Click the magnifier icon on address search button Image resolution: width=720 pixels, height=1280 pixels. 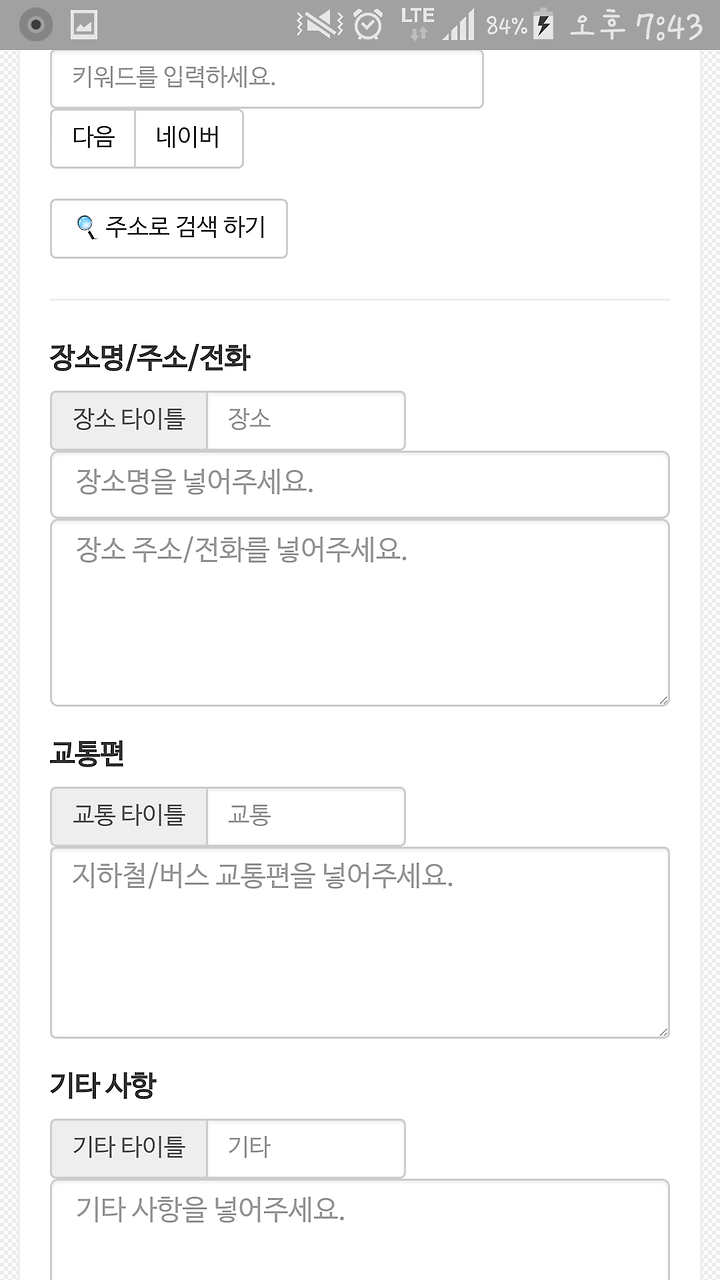86,227
